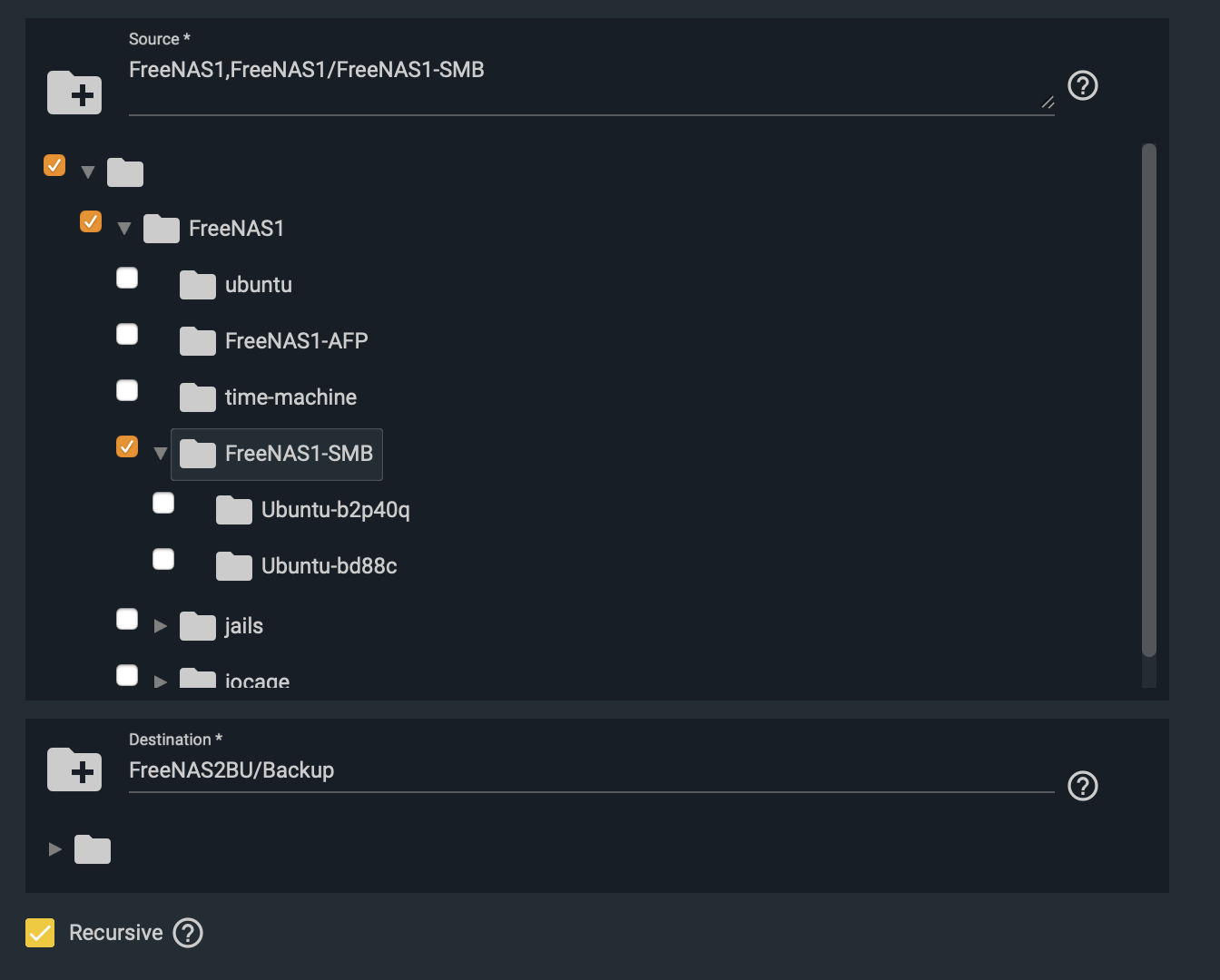1220x980 pixels.
Task: Uncheck the FreeNAS1-SMB dataset checkbox
Action: 127,446
